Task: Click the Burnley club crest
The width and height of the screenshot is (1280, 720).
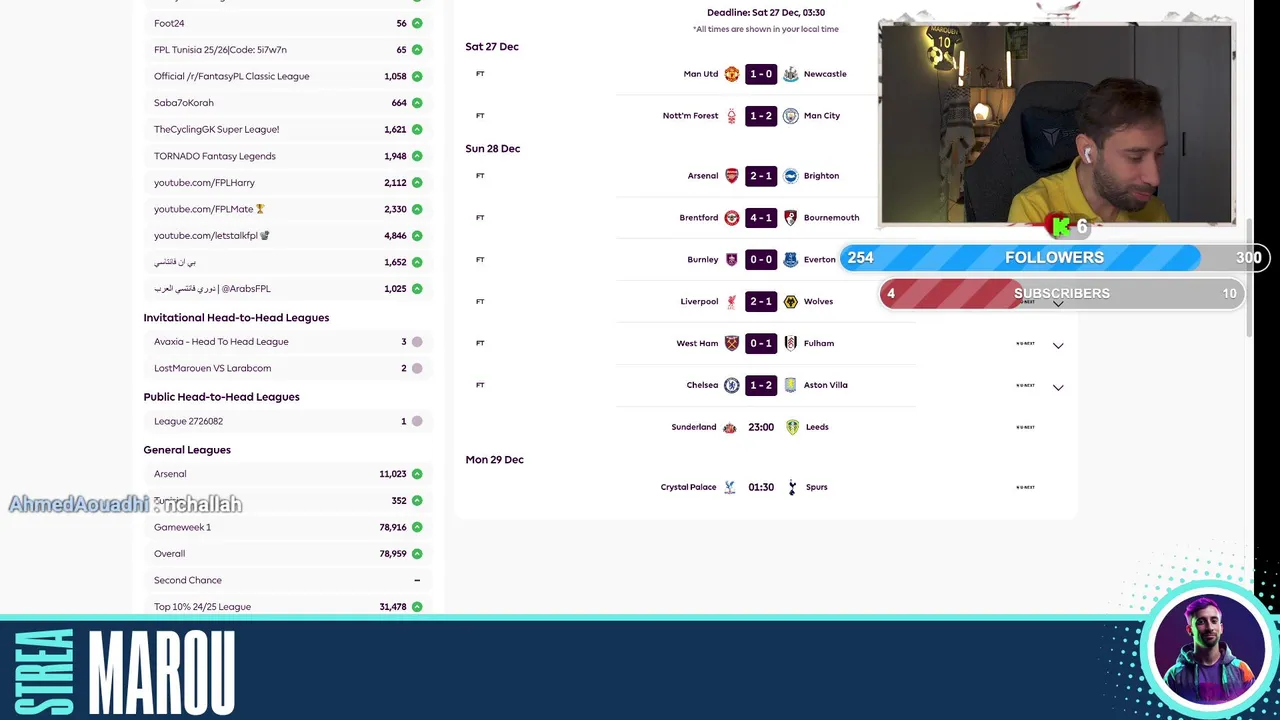Action: click(731, 260)
